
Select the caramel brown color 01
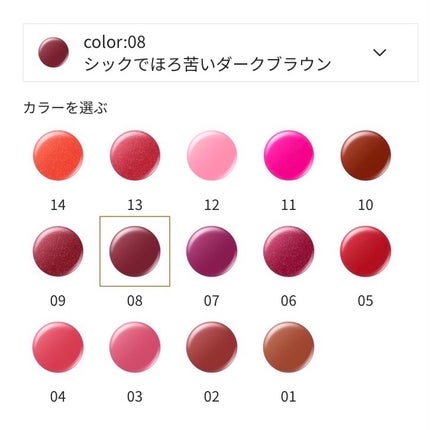click(x=289, y=347)
